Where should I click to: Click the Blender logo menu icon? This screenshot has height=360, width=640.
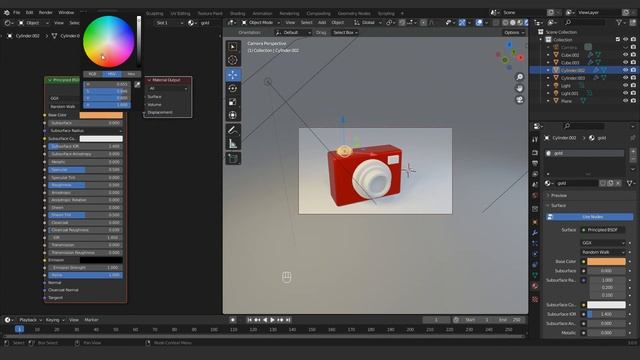[x=7, y=13]
